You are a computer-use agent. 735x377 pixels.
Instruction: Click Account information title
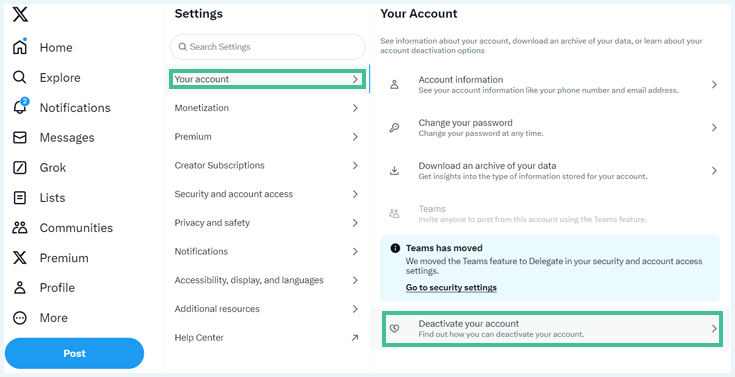461,80
